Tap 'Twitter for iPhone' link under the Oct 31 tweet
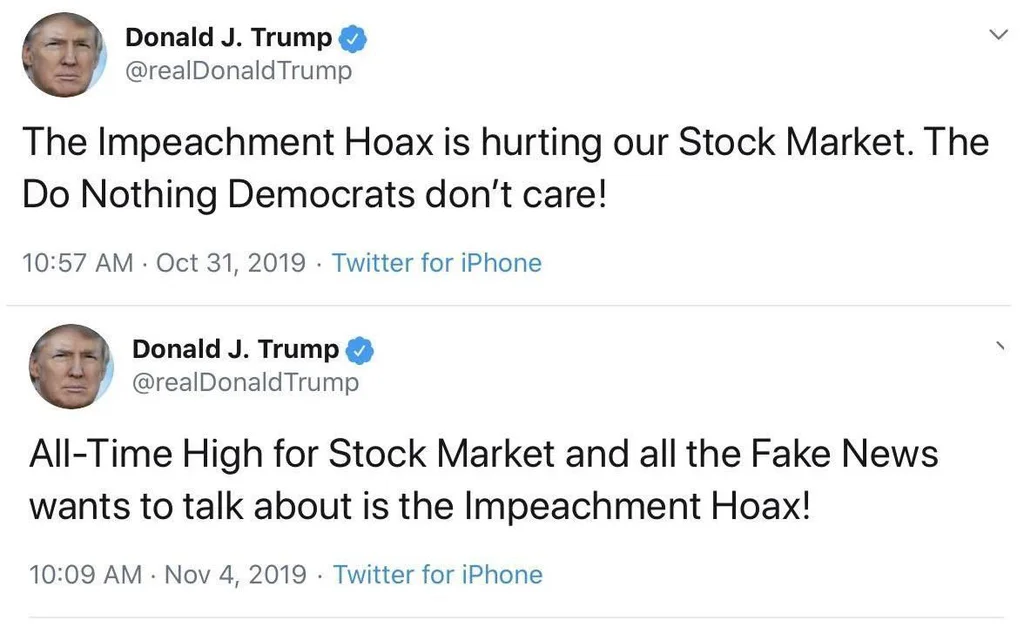Viewport: 1024px width, 627px height. point(436,263)
